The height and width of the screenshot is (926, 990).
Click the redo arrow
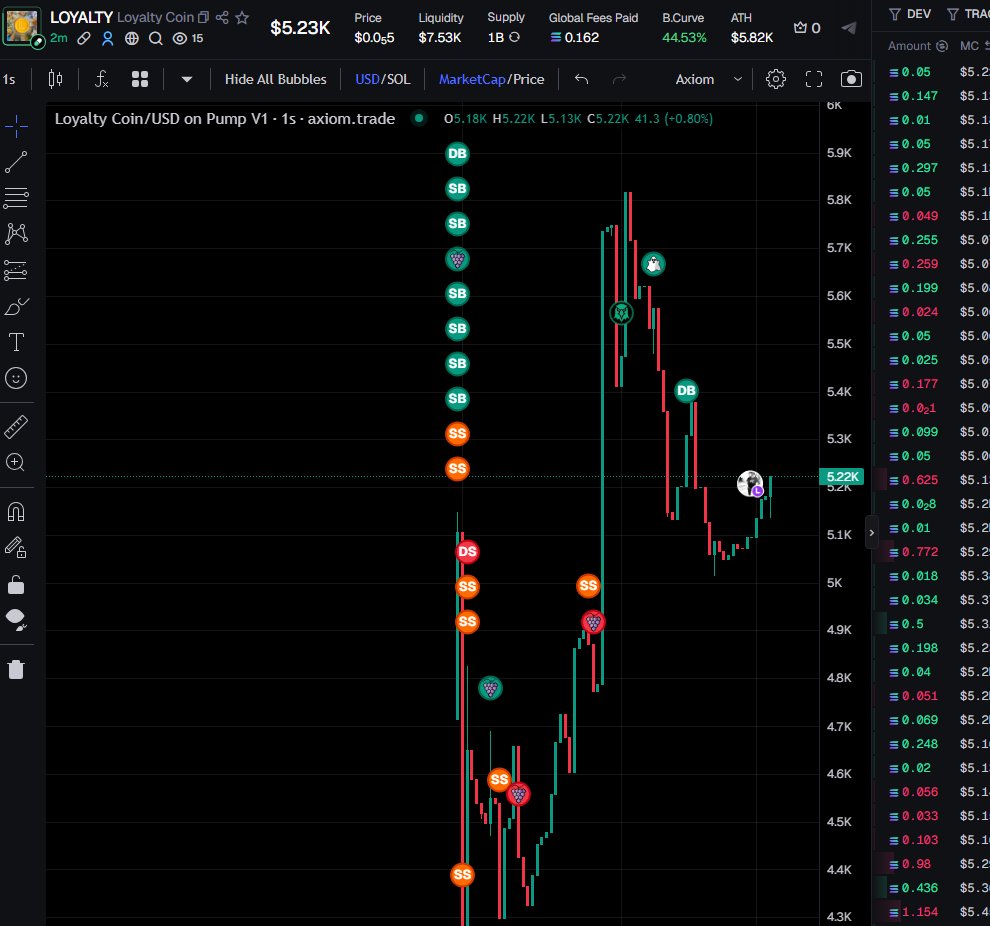pyautogui.click(x=619, y=79)
